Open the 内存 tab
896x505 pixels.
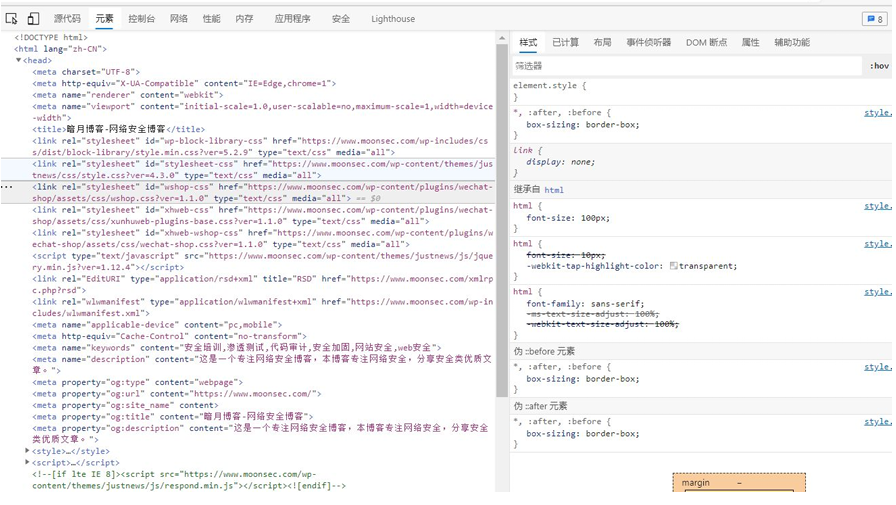(x=245, y=19)
